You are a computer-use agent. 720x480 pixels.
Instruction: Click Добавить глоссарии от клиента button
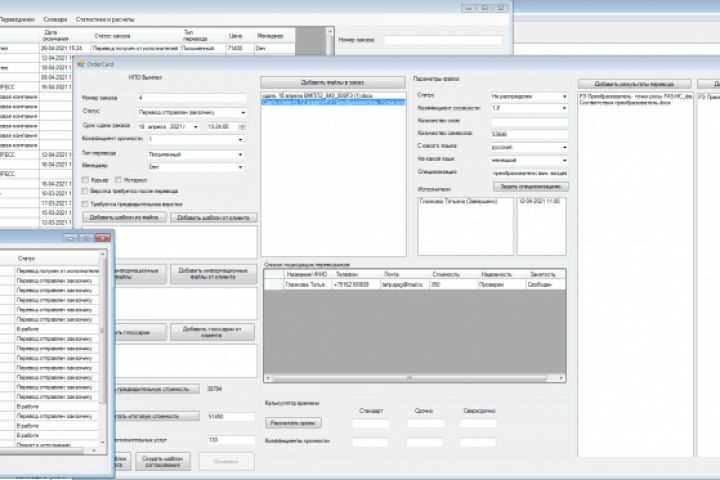click(212, 332)
